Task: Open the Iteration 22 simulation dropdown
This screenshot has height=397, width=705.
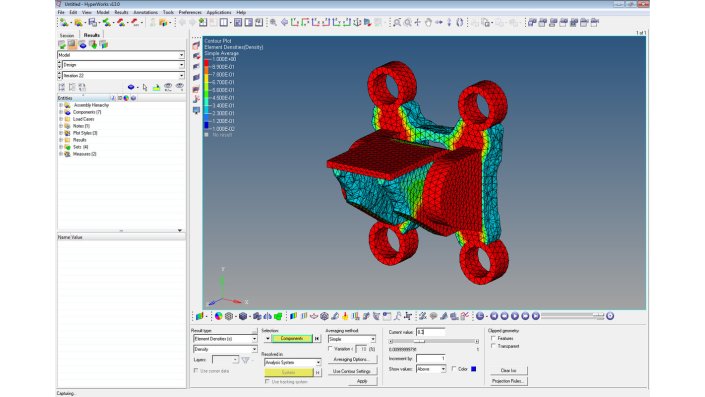Action: 123,76
